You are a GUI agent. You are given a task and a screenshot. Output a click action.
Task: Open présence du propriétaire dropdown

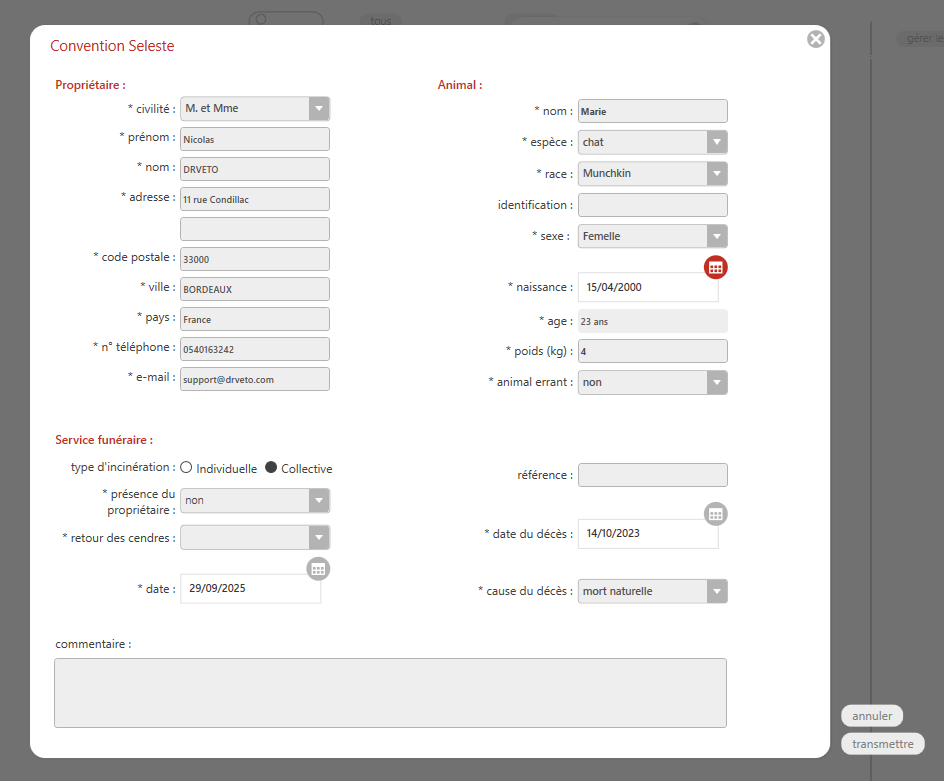(x=318, y=500)
